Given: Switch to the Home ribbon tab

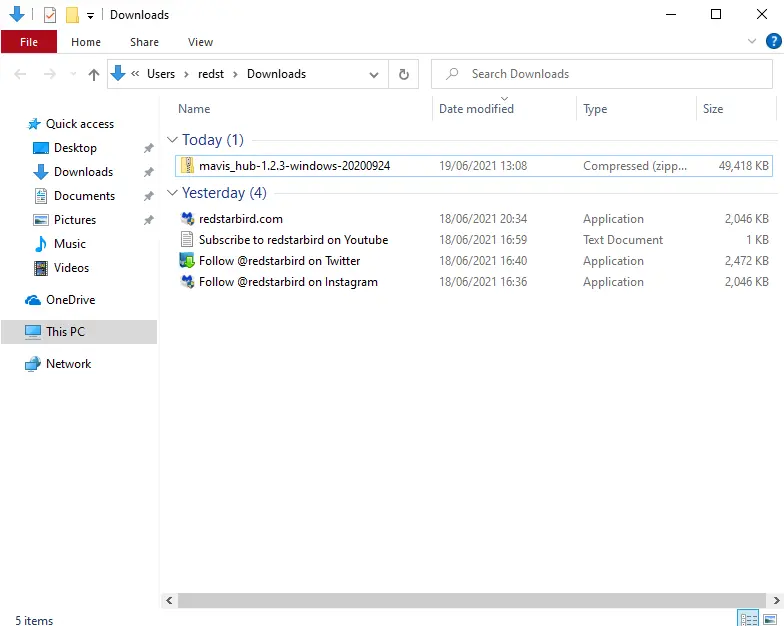Looking at the screenshot, I should tap(86, 42).
